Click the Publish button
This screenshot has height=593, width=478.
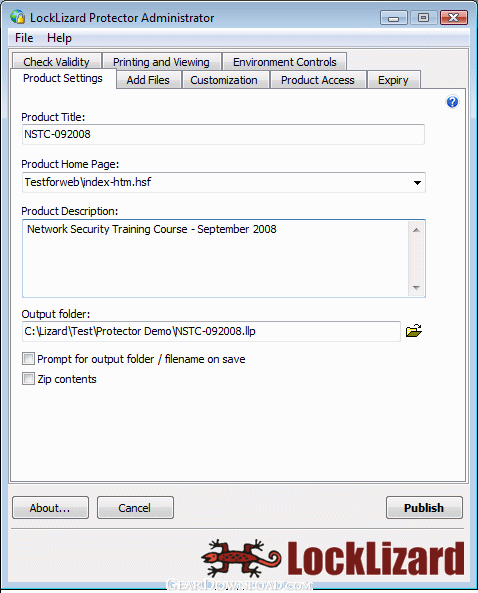point(424,508)
